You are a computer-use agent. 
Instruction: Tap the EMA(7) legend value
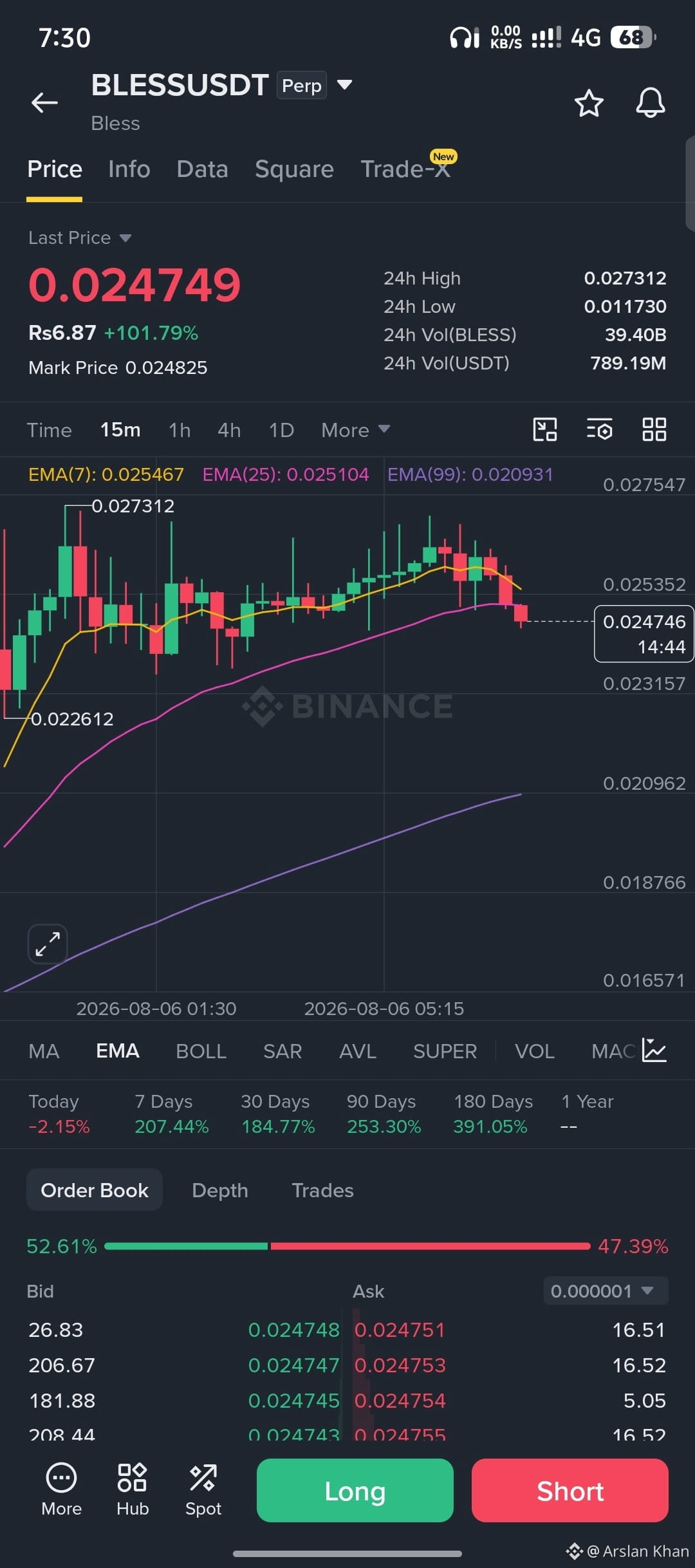coord(106,474)
